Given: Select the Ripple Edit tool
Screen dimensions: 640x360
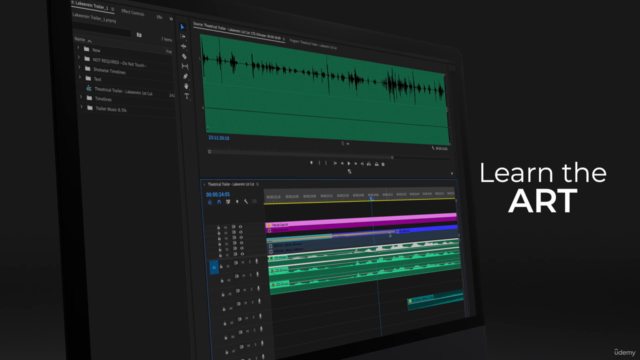Looking at the screenshot, I should (184, 46).
